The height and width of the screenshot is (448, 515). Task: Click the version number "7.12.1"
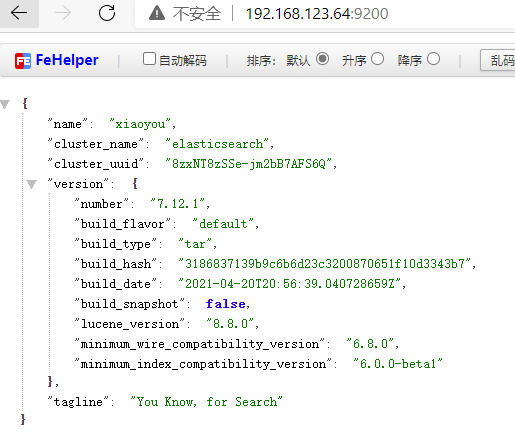click(177, 204)
